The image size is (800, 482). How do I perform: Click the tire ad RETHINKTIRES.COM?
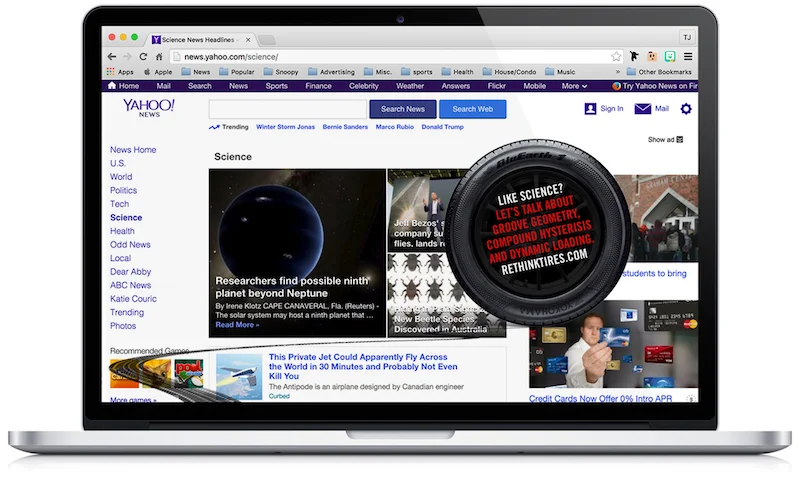tap(544, 262)
